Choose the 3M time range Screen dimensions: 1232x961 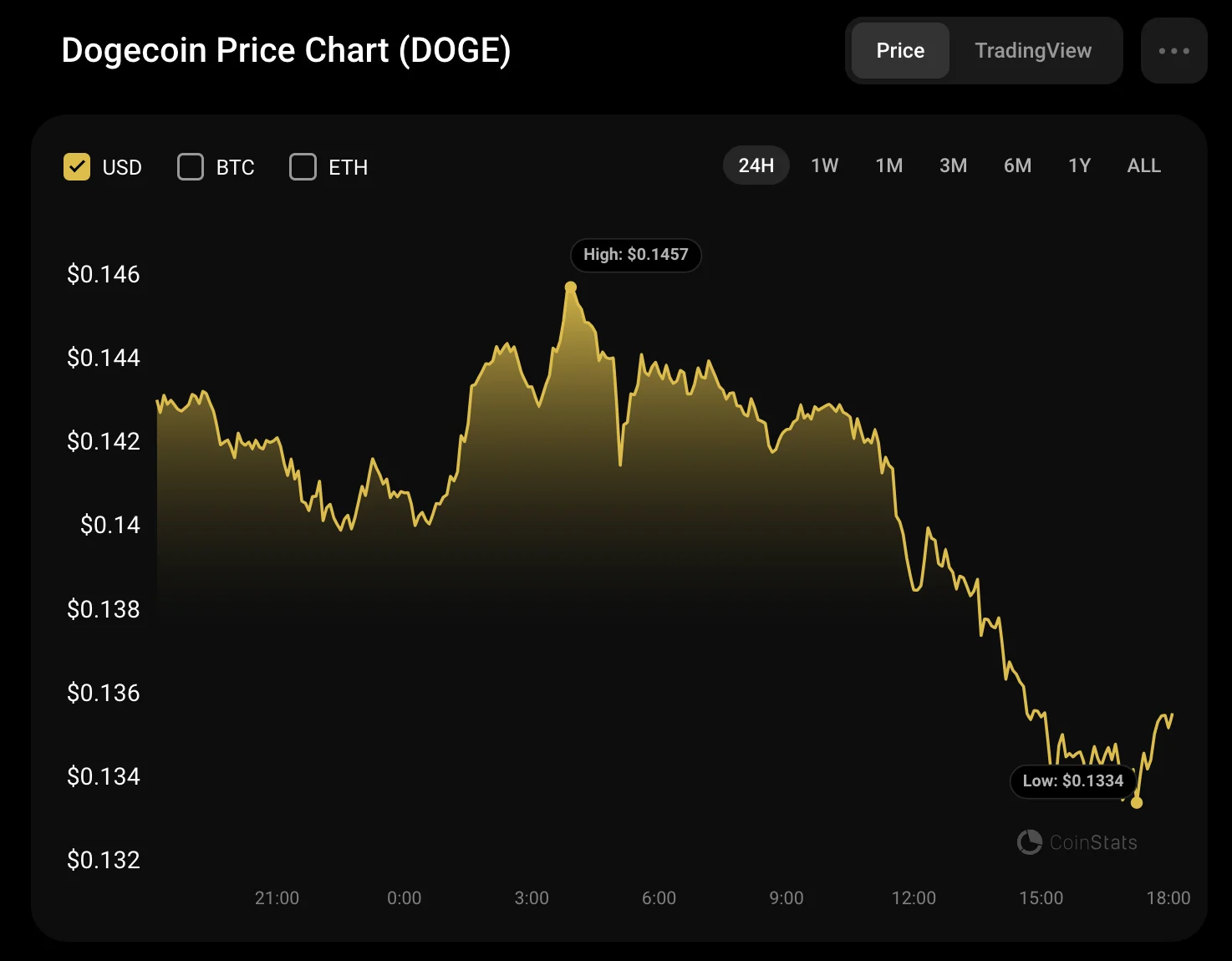(953, 165)
